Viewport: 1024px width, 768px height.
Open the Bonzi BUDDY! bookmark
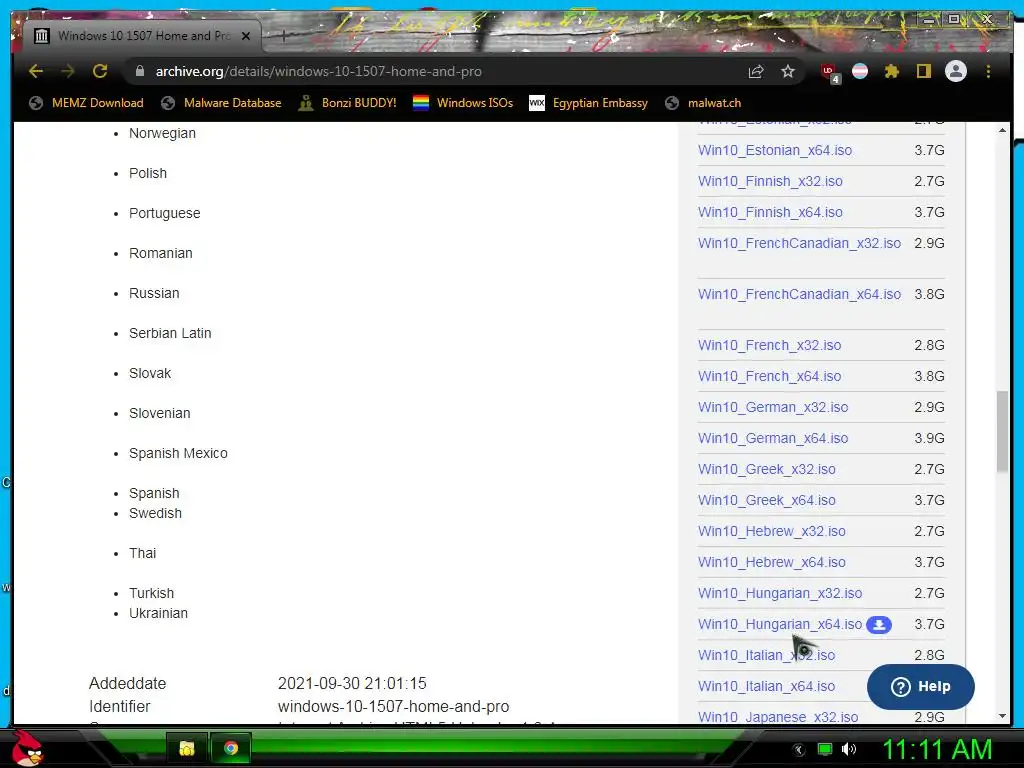pyautogui.click(x=347, y=103)
